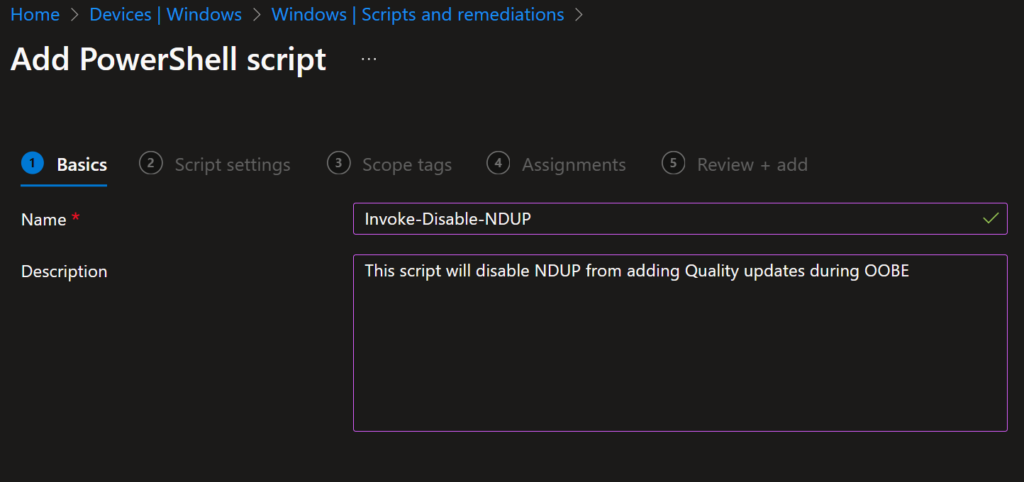Click the step 3 circle icon

click(x=338, y=163)
